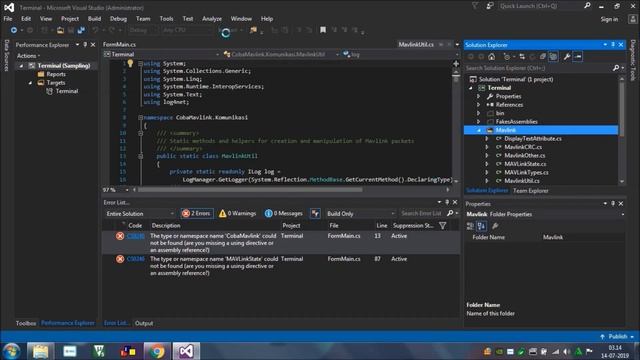The image size is (640, 360).
Task: Click the Sign in link
Action: pos(609,19)
